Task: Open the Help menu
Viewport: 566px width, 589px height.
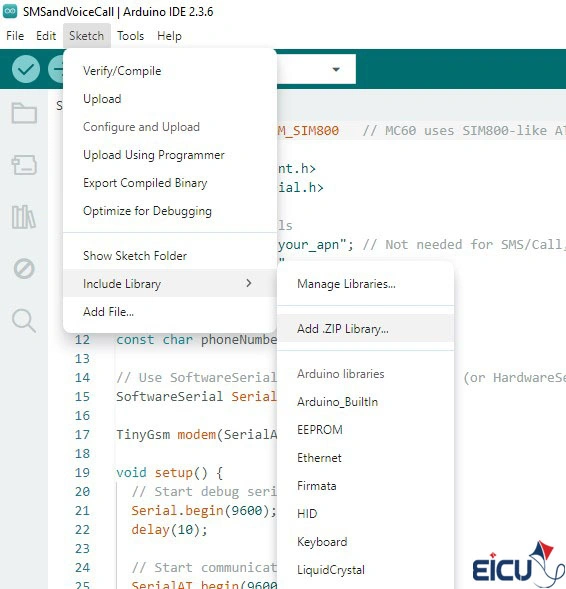Action: pos(169,36)
